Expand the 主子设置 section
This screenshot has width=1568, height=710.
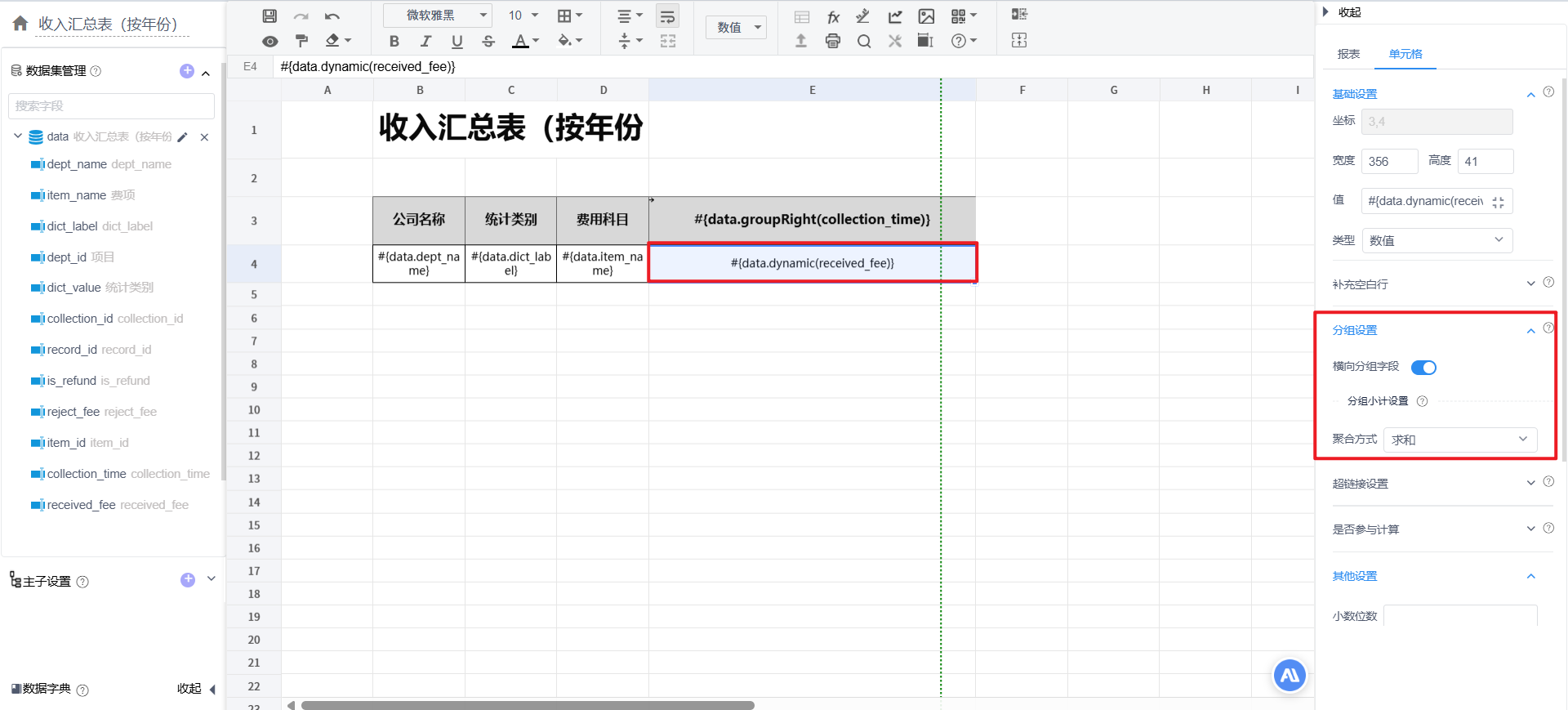click(212, 578)
